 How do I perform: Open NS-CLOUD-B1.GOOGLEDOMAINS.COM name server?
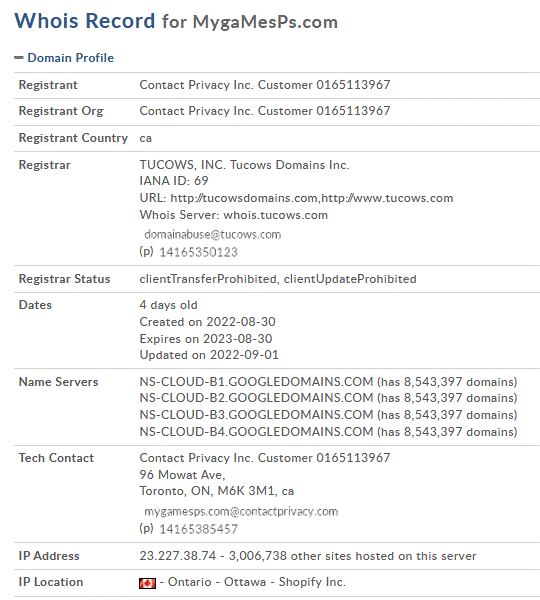point(256,382)
